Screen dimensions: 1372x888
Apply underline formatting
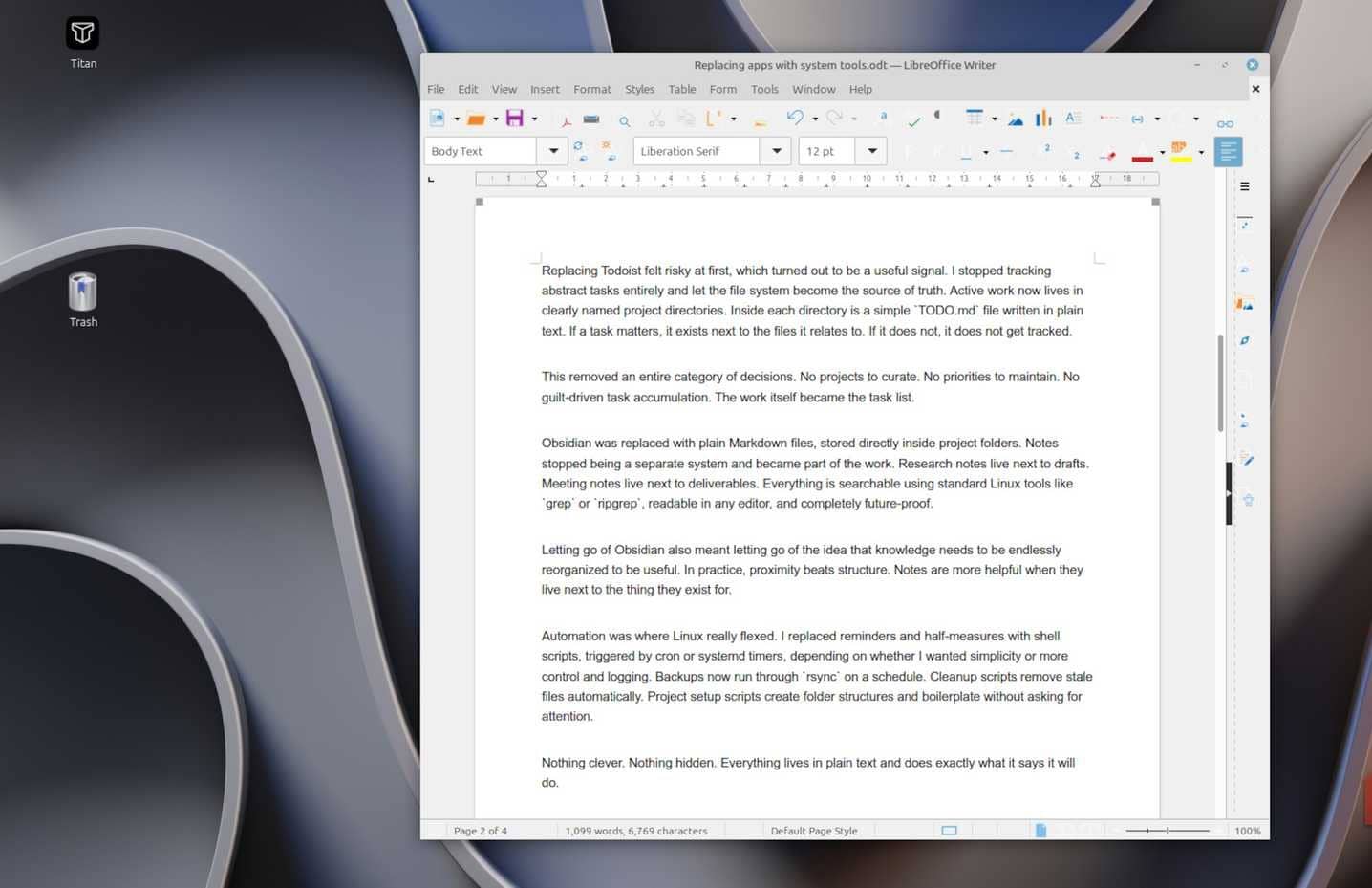tap(966, 151)
